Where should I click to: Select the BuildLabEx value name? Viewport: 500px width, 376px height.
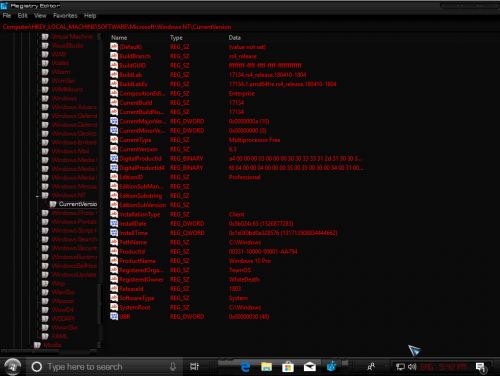pyautogui.click(x=133, y=84)
